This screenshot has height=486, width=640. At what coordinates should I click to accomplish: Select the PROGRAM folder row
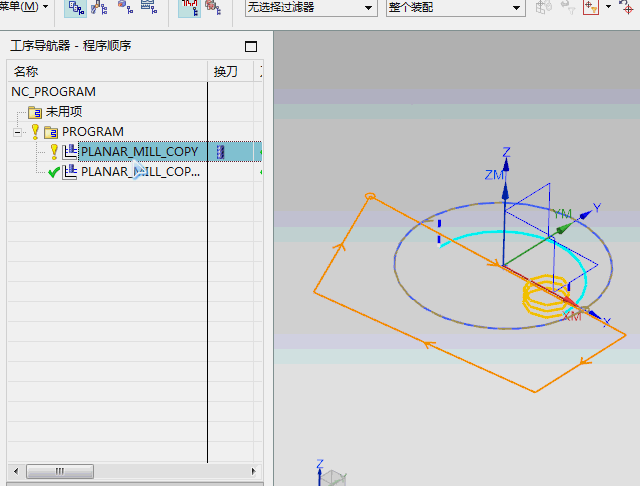[93, 132]
